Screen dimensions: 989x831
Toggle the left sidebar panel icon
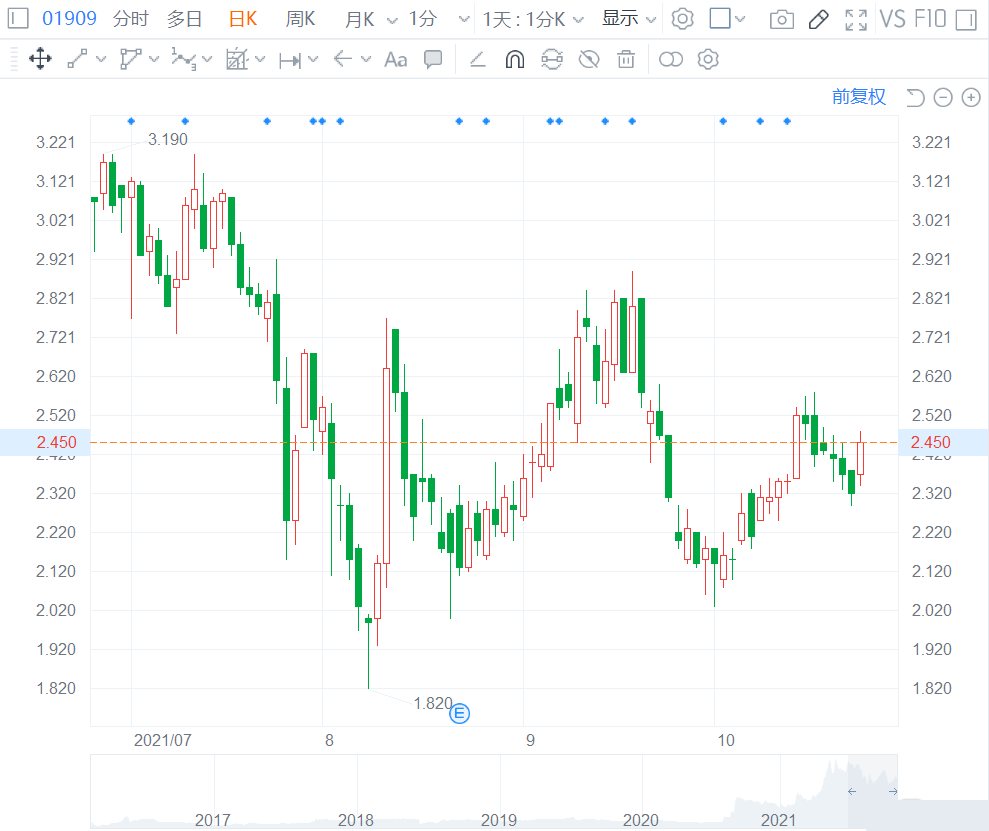[18, 18]
